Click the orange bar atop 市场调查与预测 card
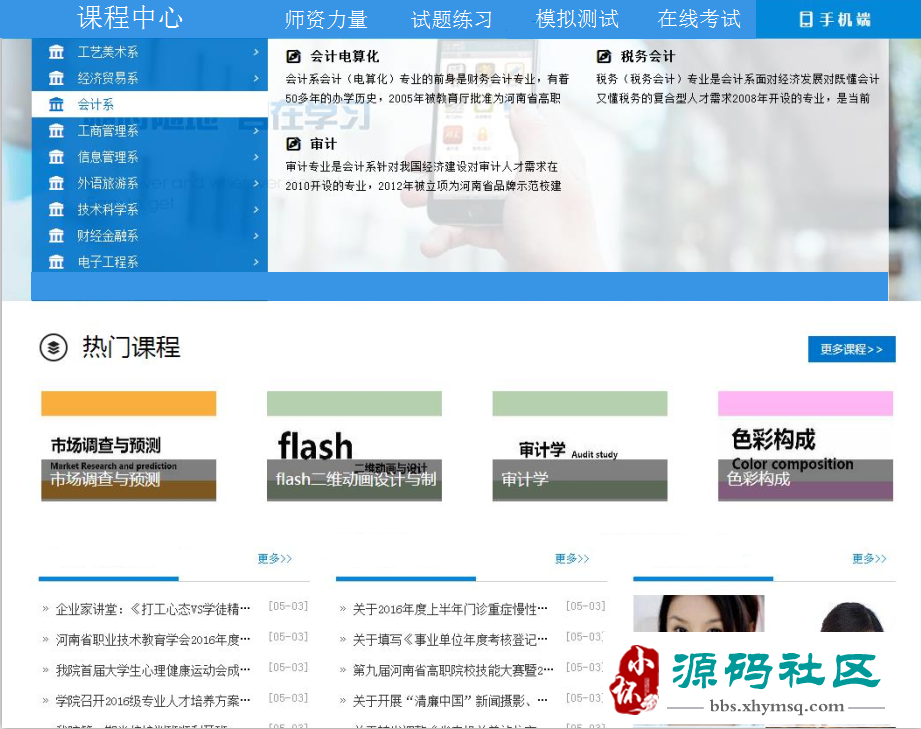 pyautogui.click(x=129, y=404)
